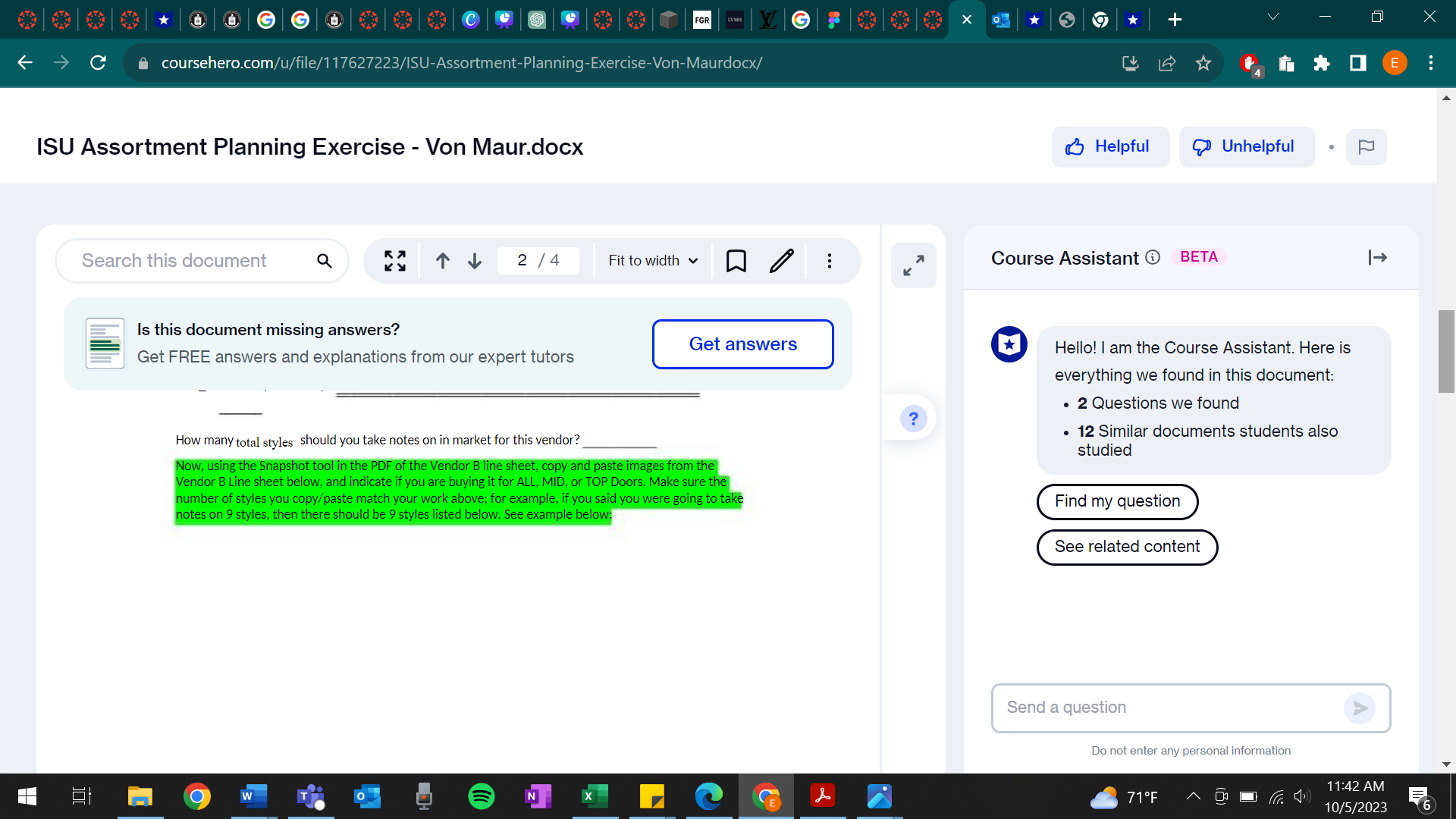Go back with the browser back arrow
The image size is (1456, 819).
25,63
